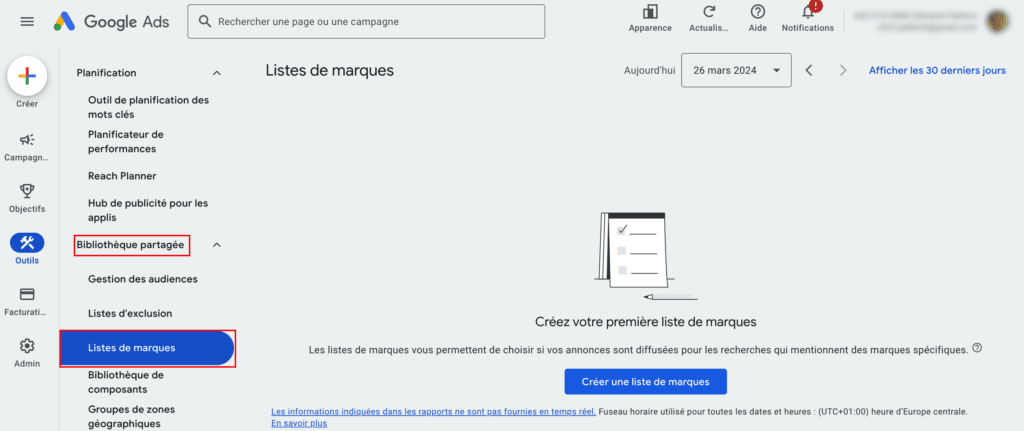Click Afficher les 30 derniers jours link
Viewport: 1024px width, 431px height.
pos(937,70)
